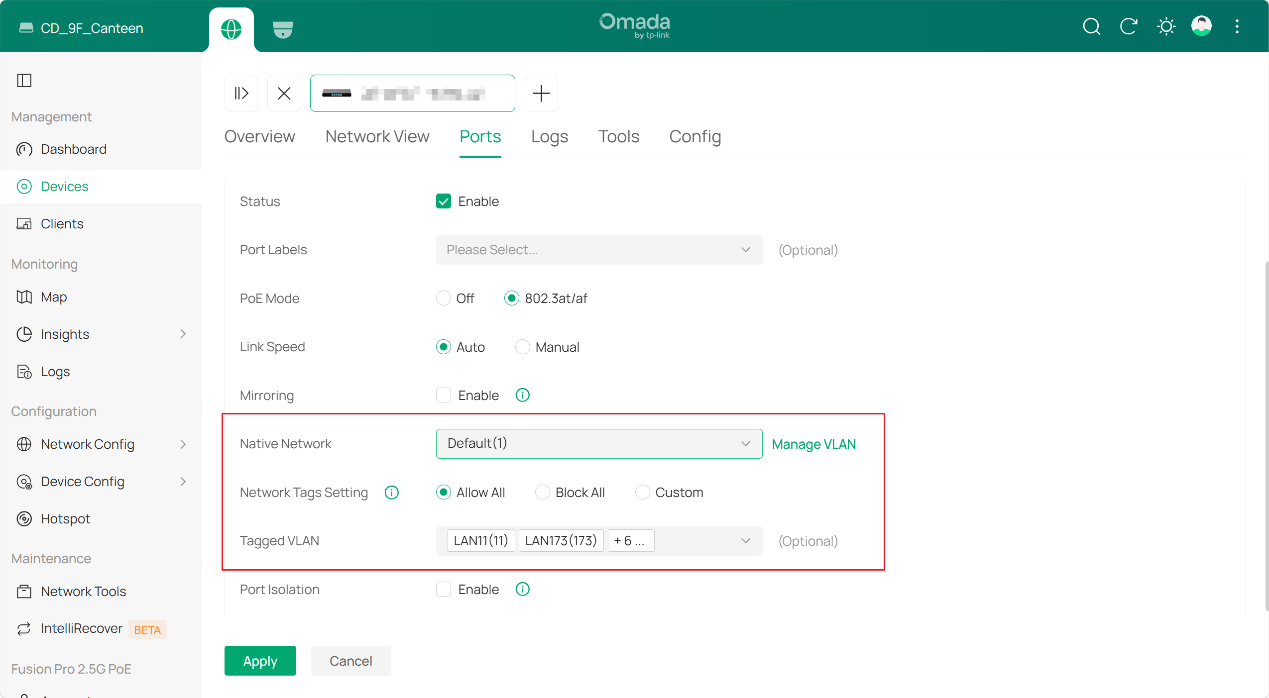
Task: Switch to the camera surveillance icon tab
Action: 283,29
